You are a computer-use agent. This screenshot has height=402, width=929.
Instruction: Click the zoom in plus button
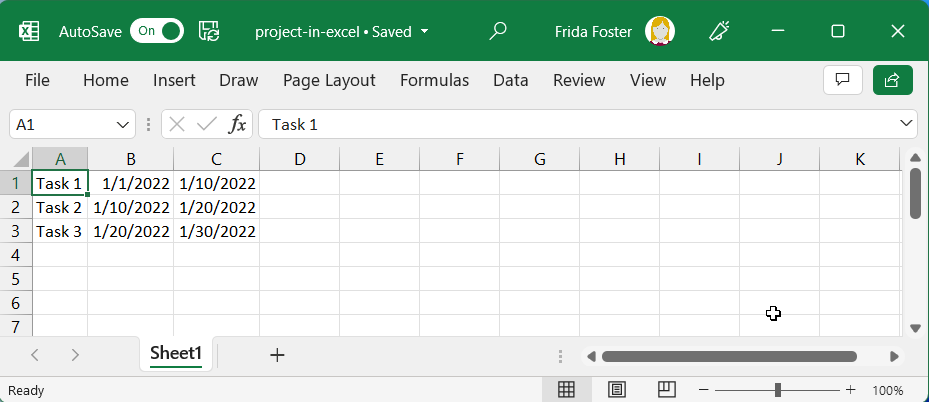click(851, 390)
